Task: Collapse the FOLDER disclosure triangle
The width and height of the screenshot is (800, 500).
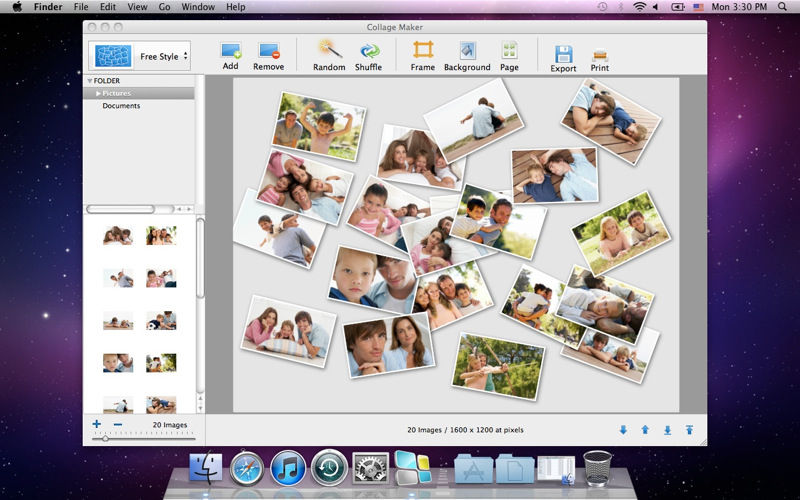Action: pyautogui.click(x=90, y=81)
